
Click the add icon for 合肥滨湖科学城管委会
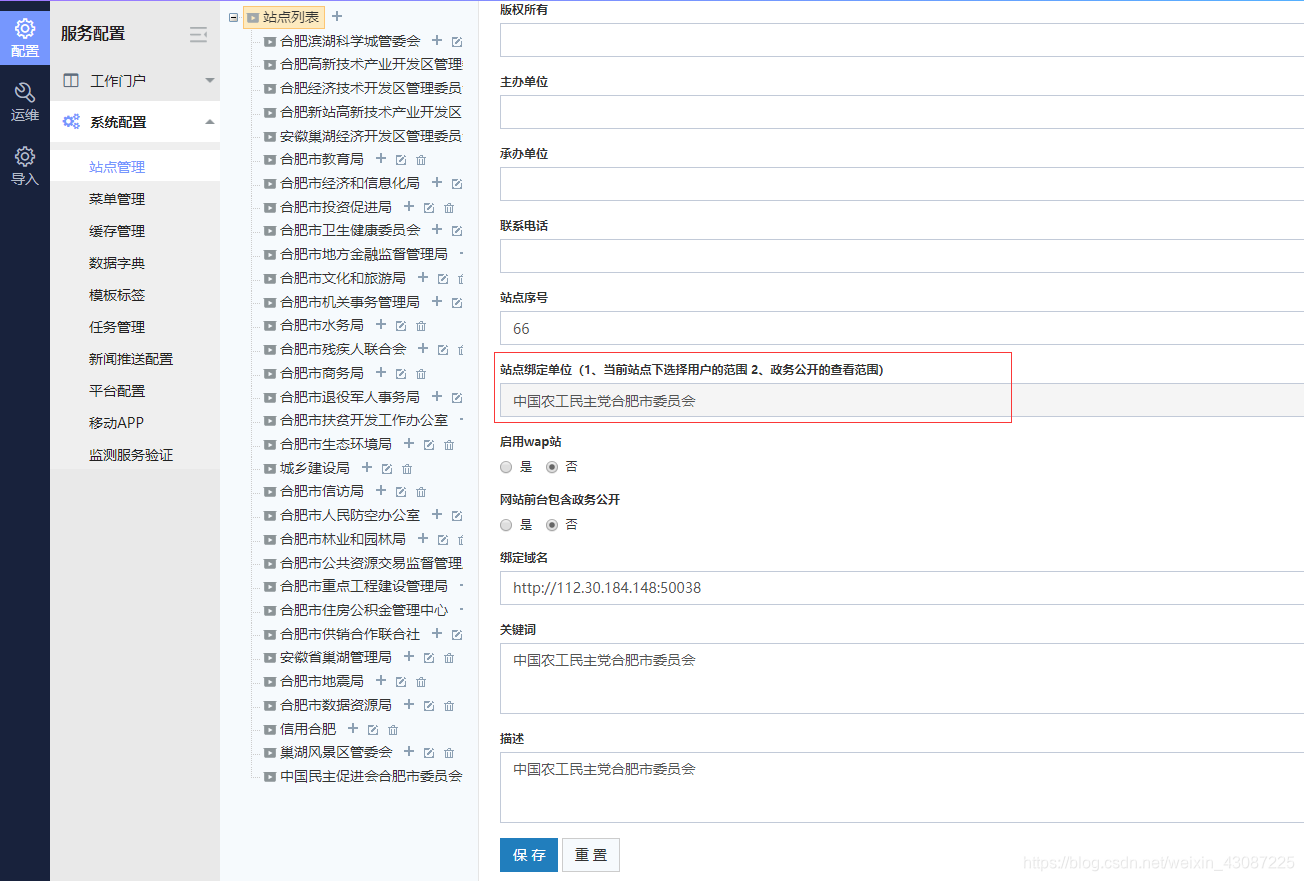[437, 41]
